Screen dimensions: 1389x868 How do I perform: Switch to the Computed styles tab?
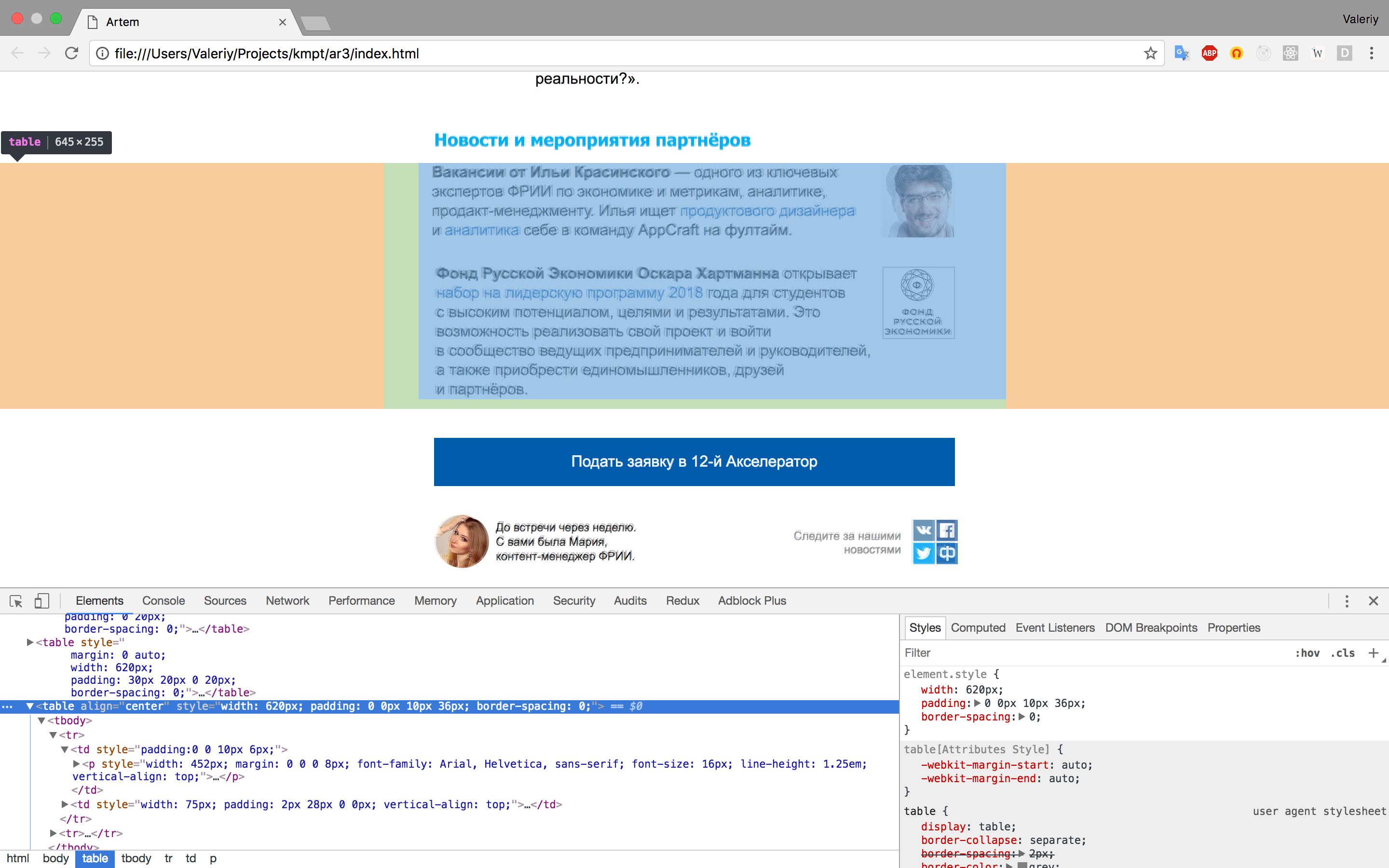coord(978,627)
